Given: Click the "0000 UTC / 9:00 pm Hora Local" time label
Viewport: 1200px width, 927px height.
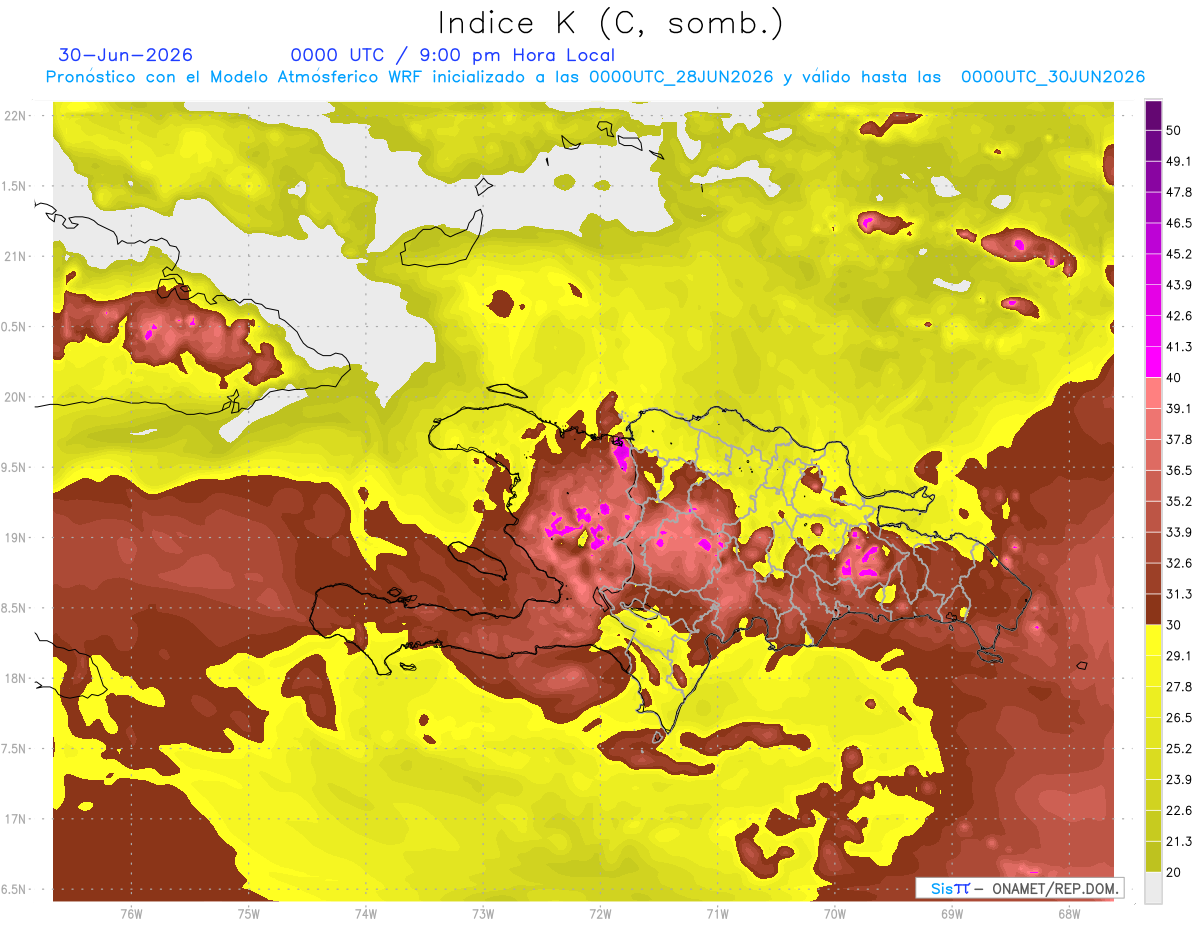Looking at the screenshot, I should 452,55.
